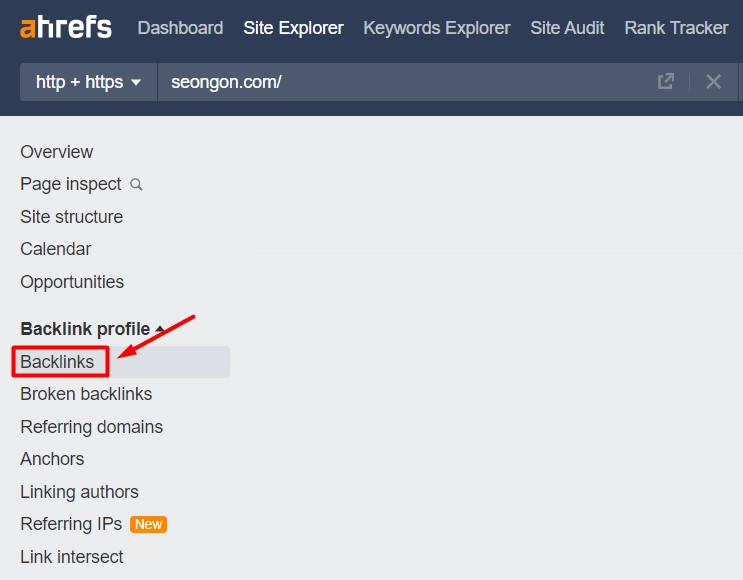Image resolution: width=743 pixels, height=580 pixels.
Task: Open the http + https protocol dropdown
Action: point(89,82)
